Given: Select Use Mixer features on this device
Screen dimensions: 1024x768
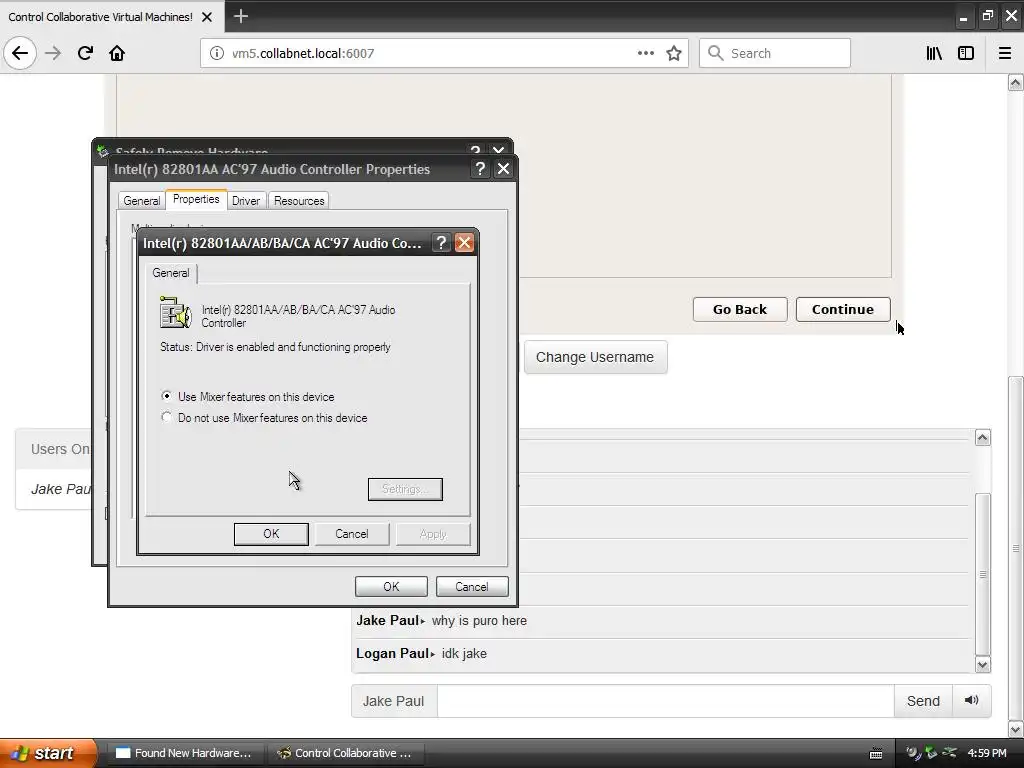Looking at the screenshot, I should tap(248, 396).
